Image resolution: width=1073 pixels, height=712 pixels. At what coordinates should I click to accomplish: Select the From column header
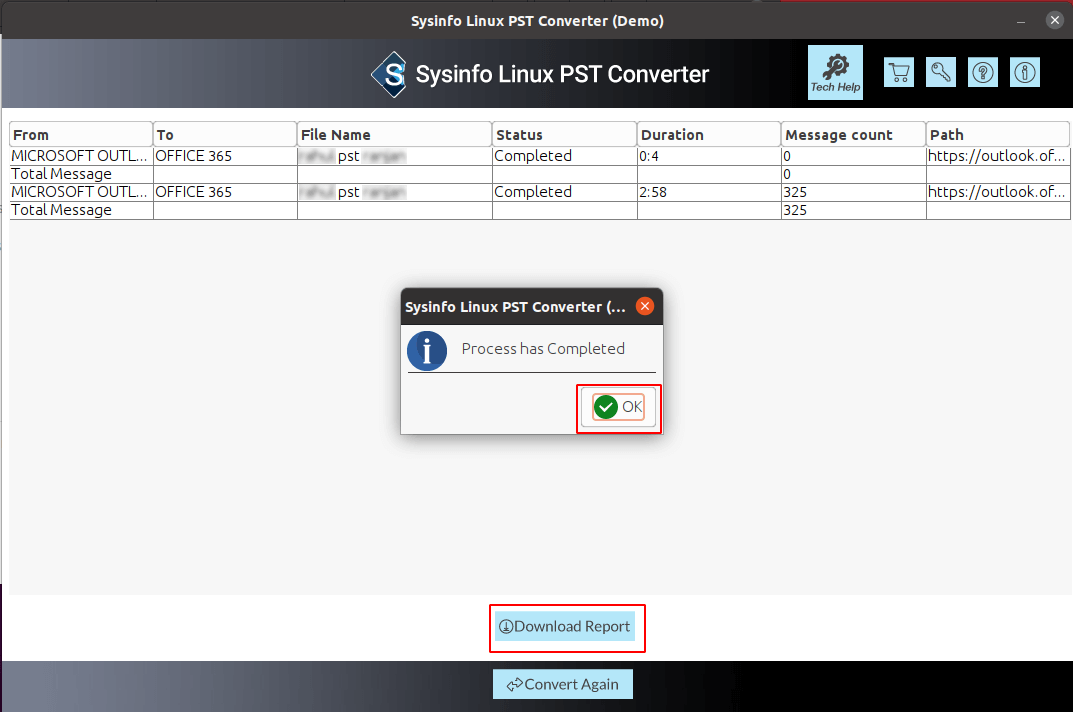[x=81, y=134]
